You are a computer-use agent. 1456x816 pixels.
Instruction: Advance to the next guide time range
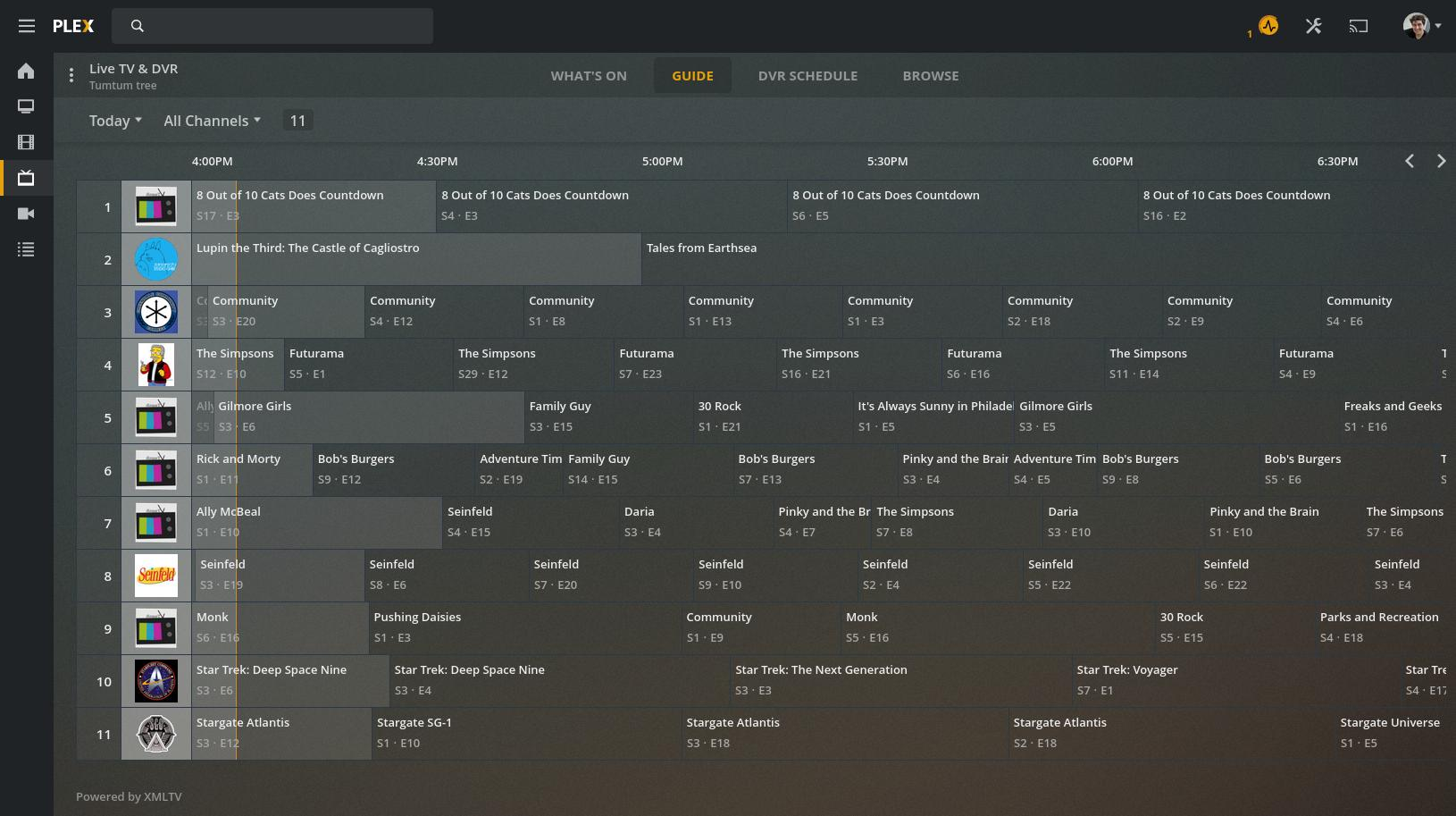tap(1441, 161)
